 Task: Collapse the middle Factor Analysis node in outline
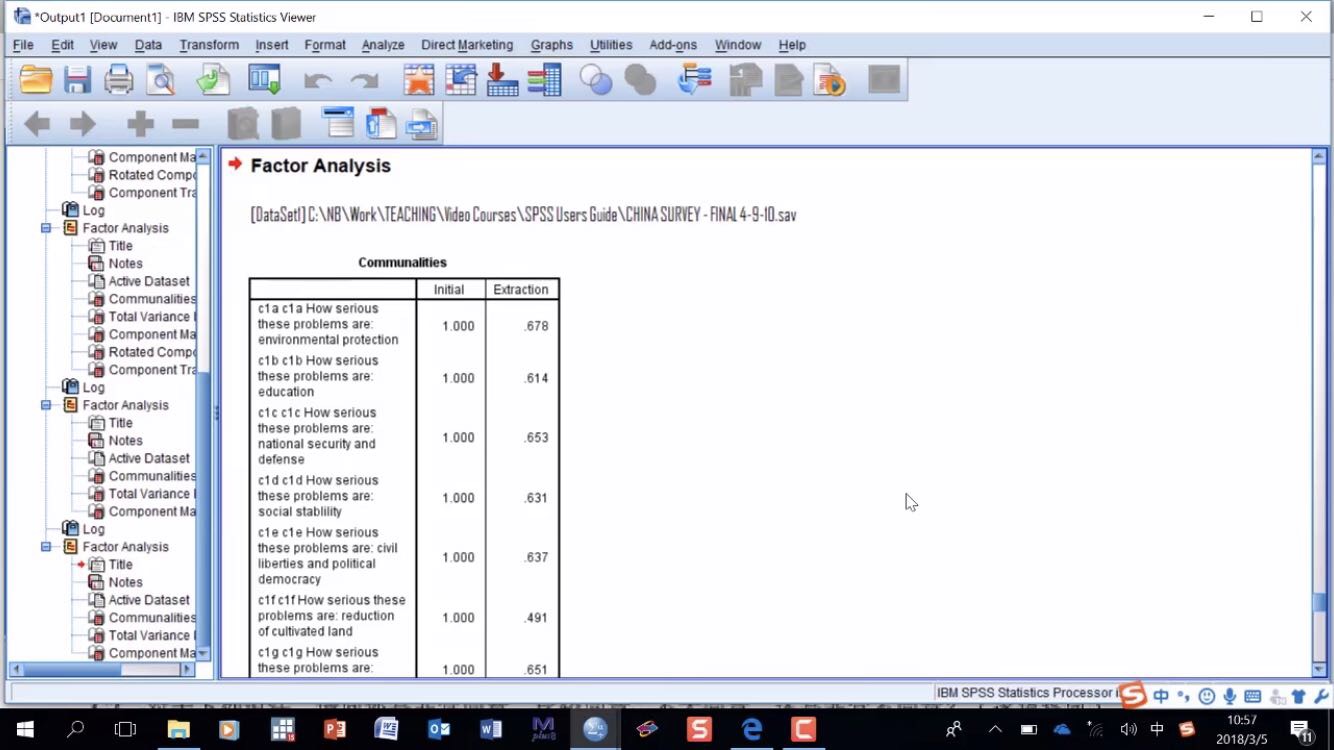point(46,405)
